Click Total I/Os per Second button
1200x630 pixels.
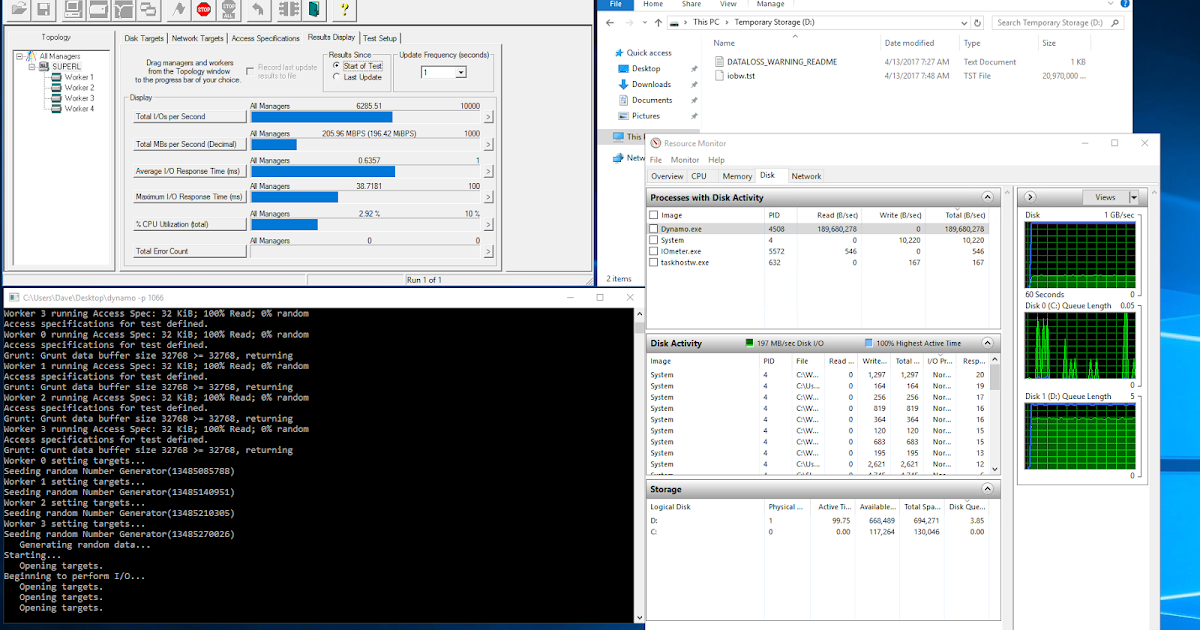tap(189, 117)
